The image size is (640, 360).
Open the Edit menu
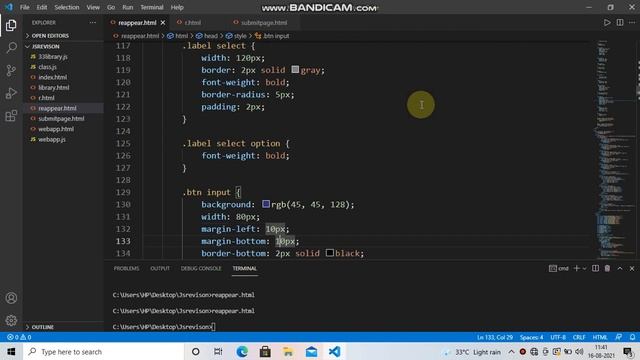(42, 7)
